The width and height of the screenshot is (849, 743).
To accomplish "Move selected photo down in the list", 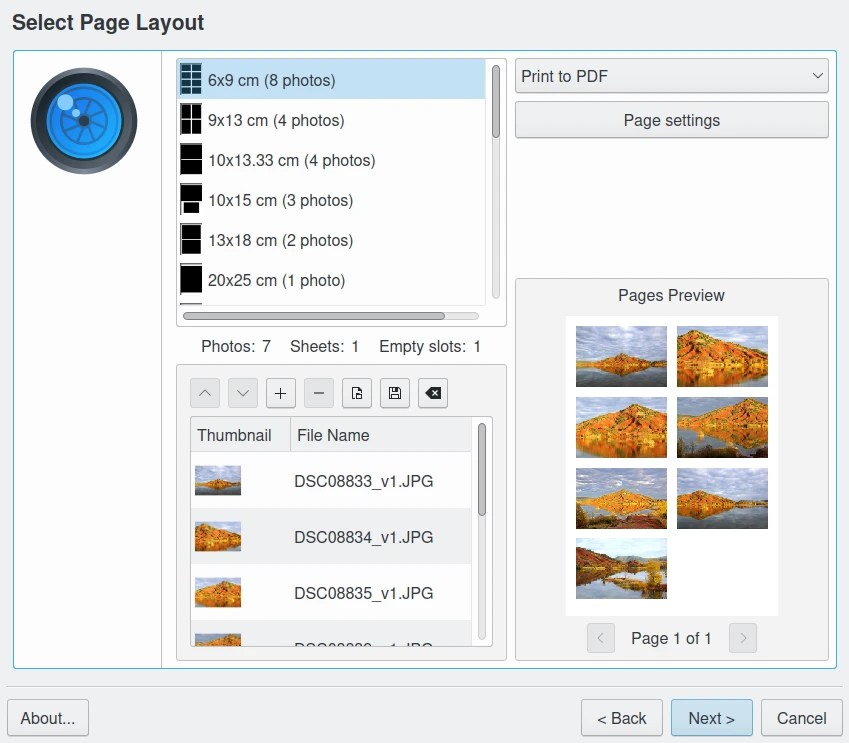I will point(243,392).
